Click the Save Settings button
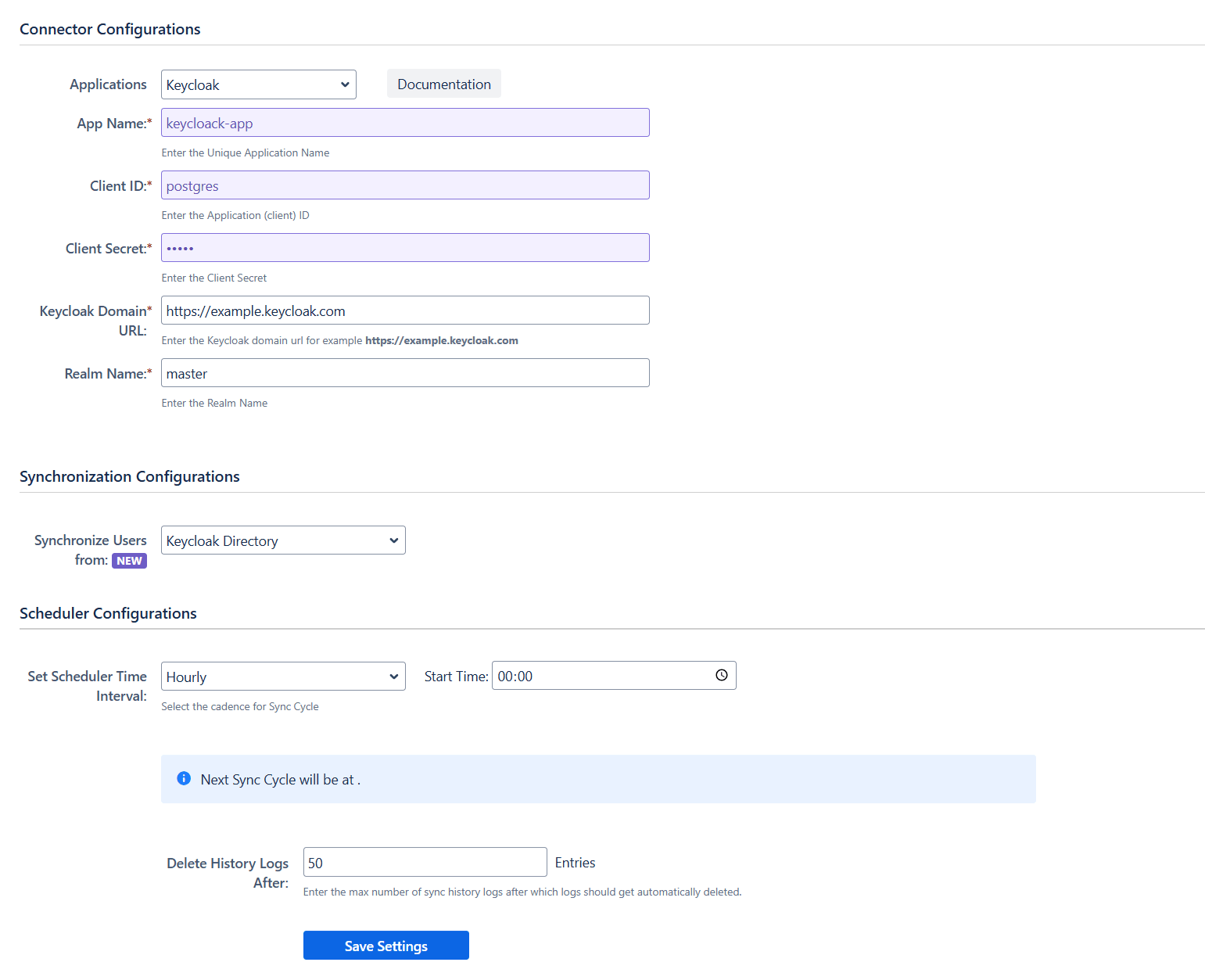This screenshot has height=980, width=1205. pyautogui.click(x=386, y=946)
